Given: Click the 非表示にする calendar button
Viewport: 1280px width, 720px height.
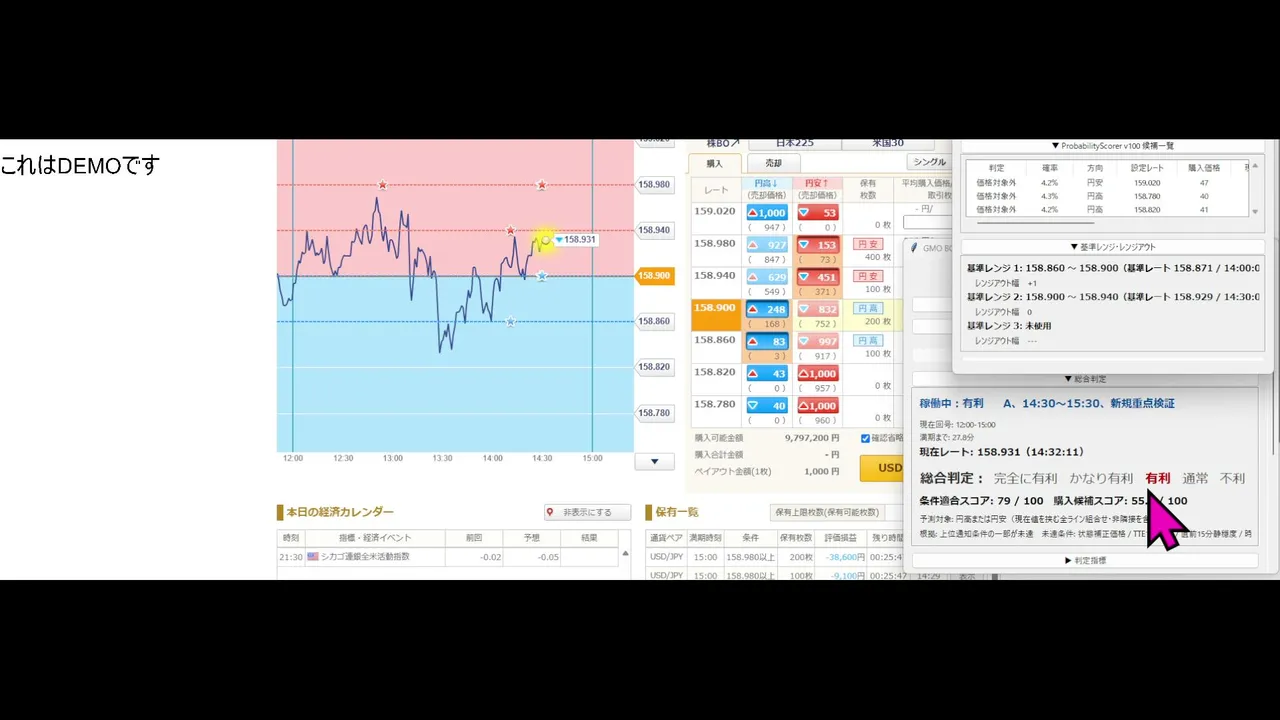Looking at the screenshot, I should pyautogui.click(x=588, y=512).
